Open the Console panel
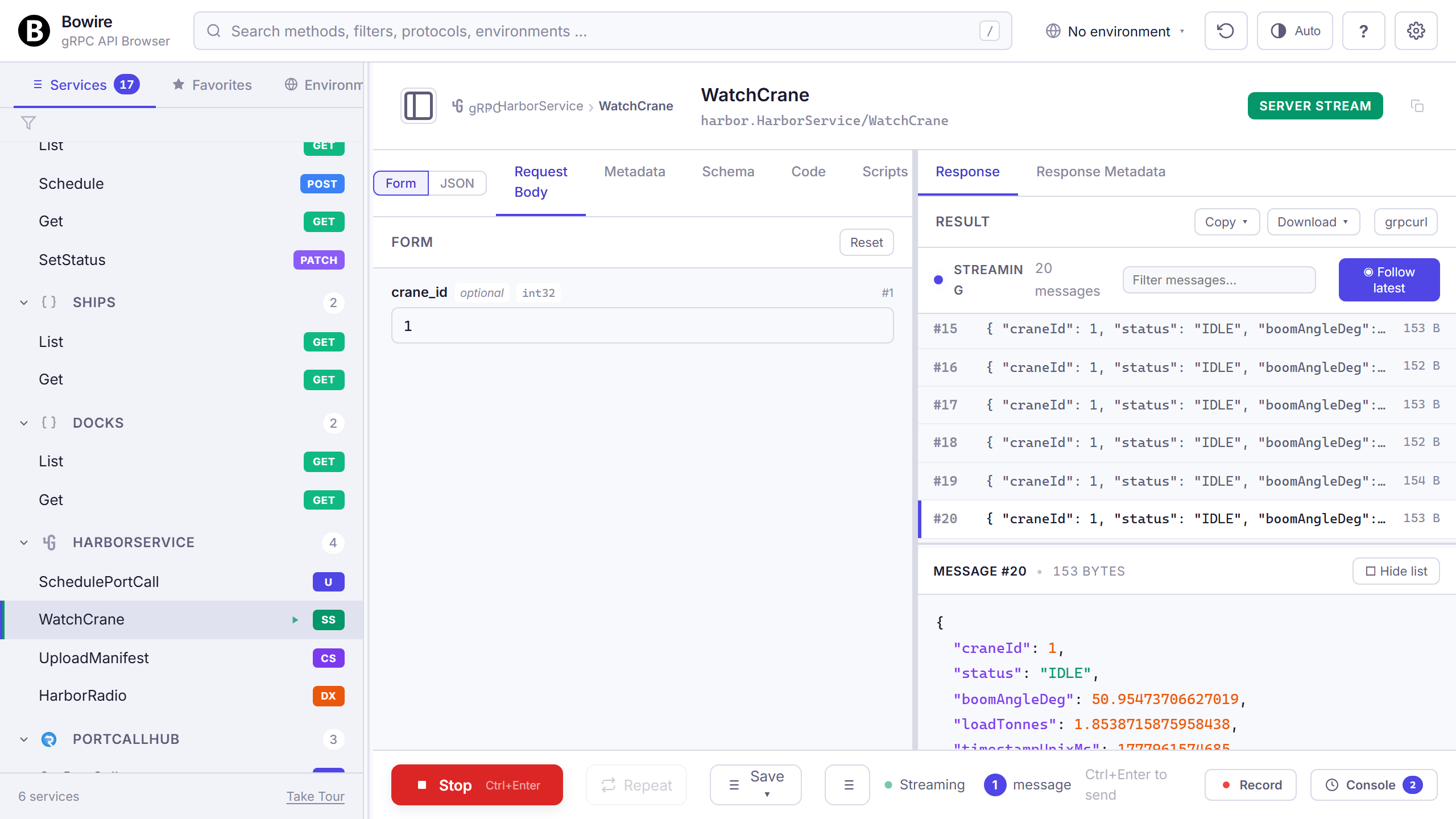Image resolution: width=1456 pixels, height=819 pixels. pyautogui.click(x=1374, y=785)
